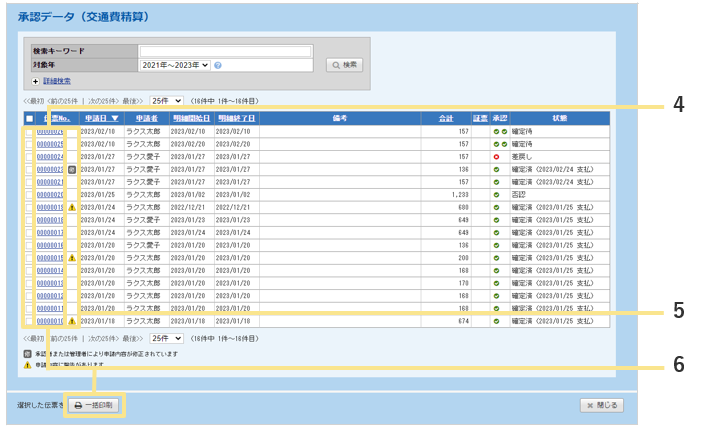Image resolution: width=706 pixels, height=431 pixels.
Task: Toggle the select-all checkbox in the table header
Action: [x=29, y=118]
